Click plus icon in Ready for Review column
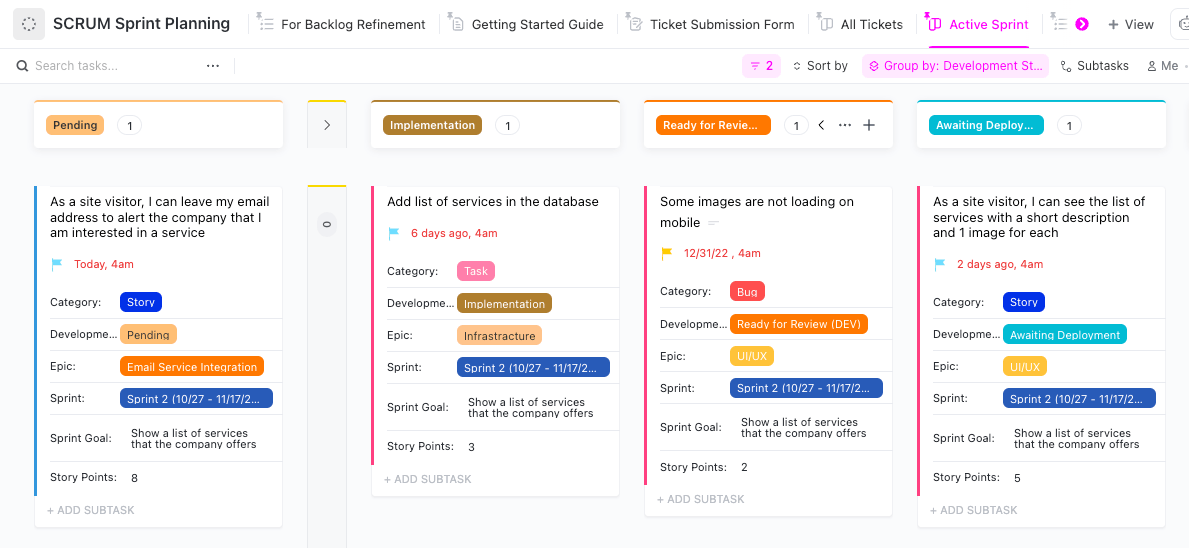The image size is (1189, 548). pyautogui.click(x=869, y=125)
